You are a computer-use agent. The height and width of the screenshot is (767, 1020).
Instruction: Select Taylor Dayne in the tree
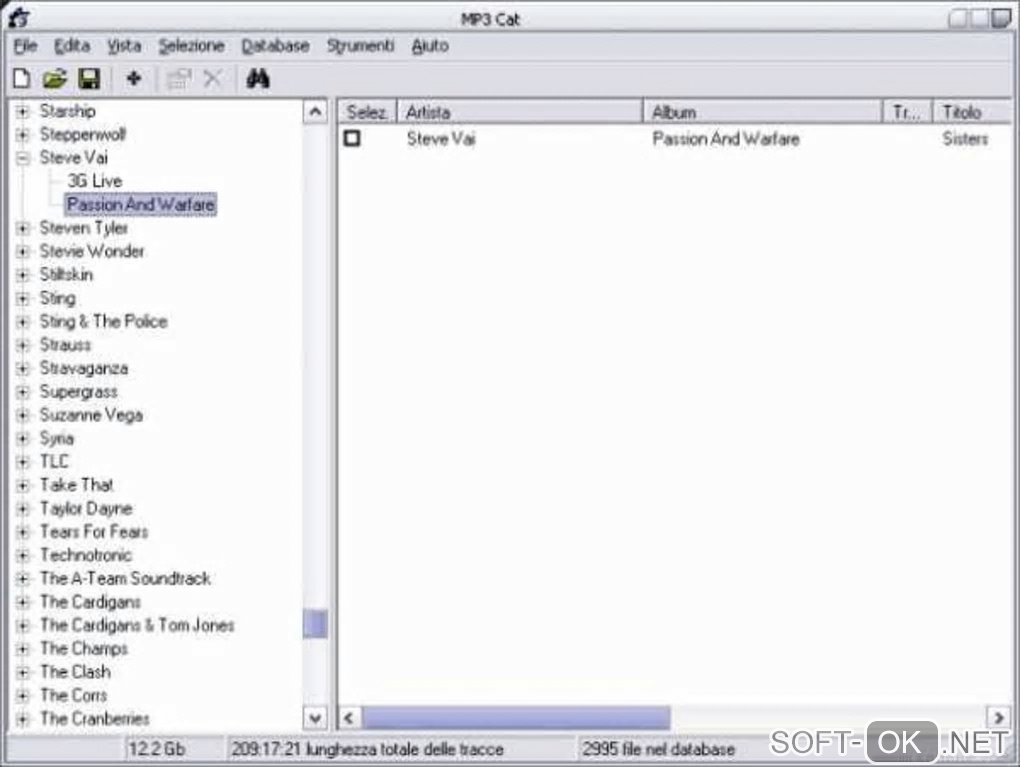click(86, 508)
